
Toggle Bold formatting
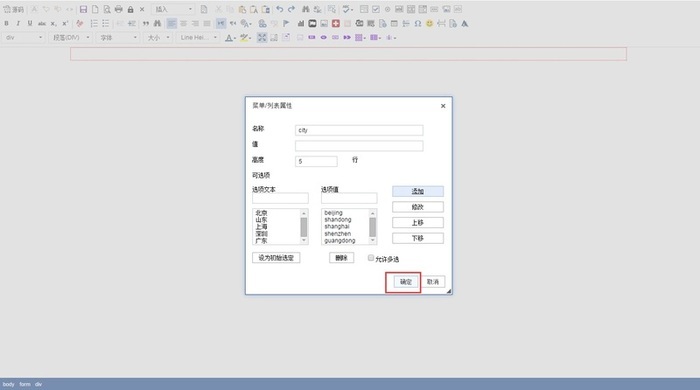[6, 24]
